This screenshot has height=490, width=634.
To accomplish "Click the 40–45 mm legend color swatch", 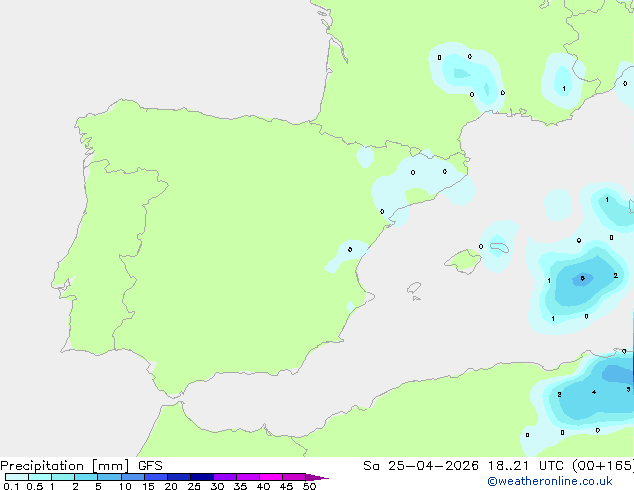I will click(271, 477).
